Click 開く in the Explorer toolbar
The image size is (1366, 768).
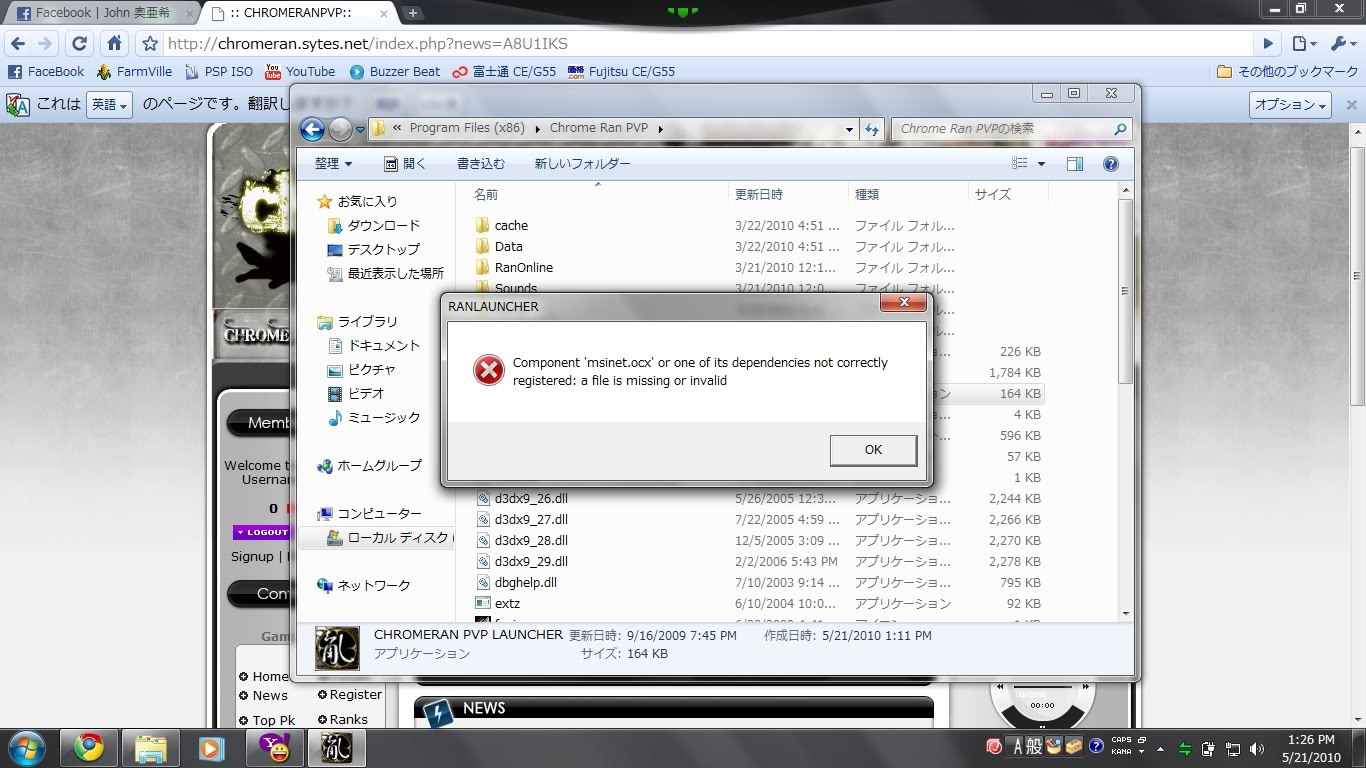tap(406, 163)
